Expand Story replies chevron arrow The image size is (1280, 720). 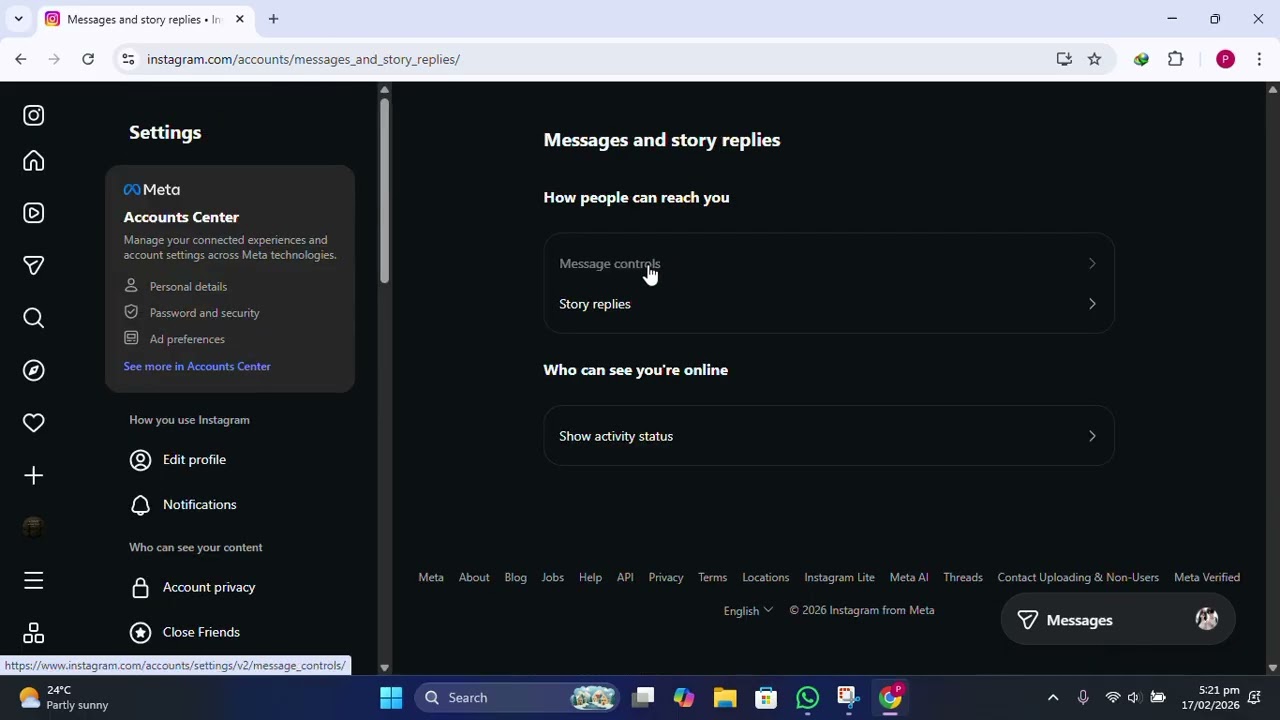1092,304
